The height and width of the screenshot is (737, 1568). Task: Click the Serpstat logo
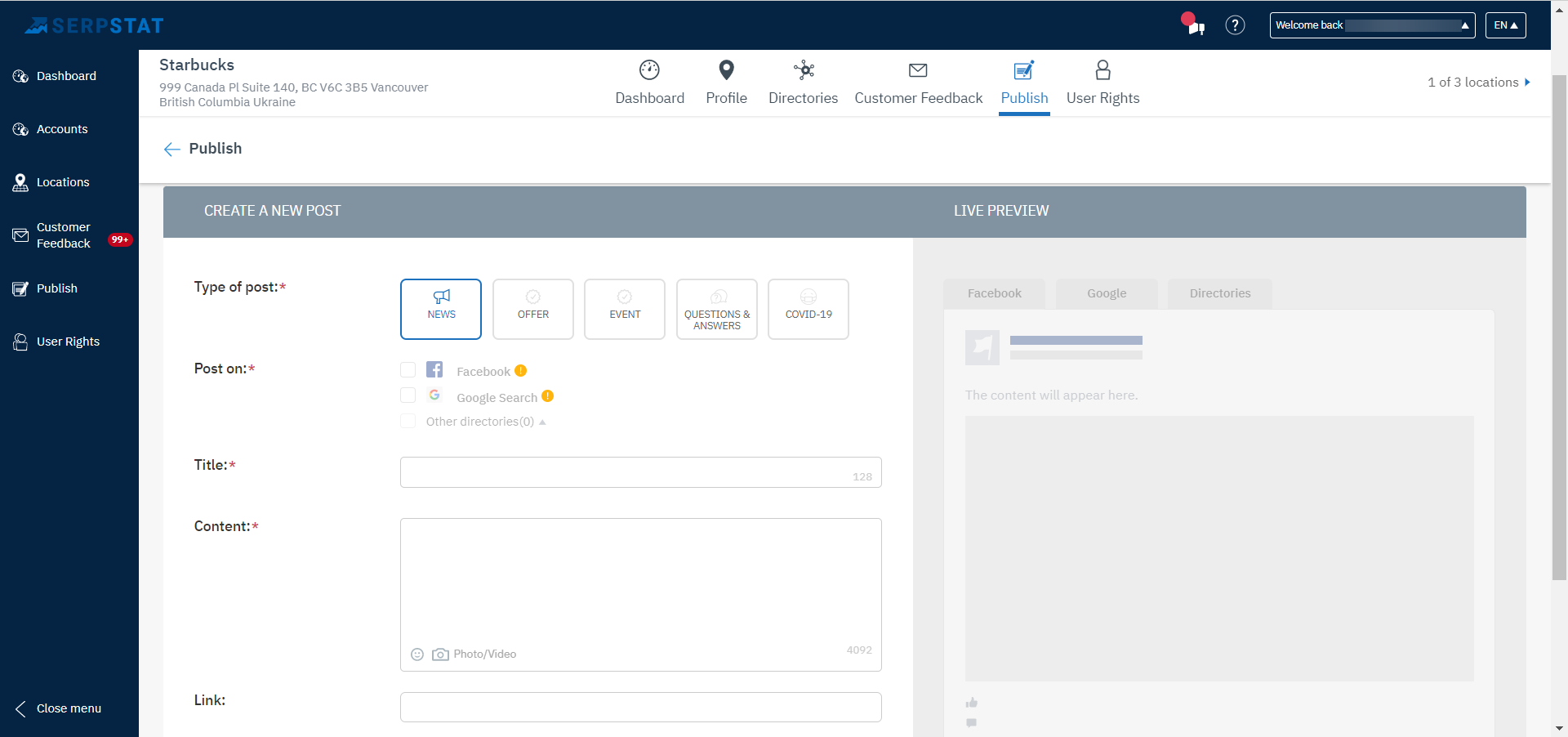tap(94, 26)
